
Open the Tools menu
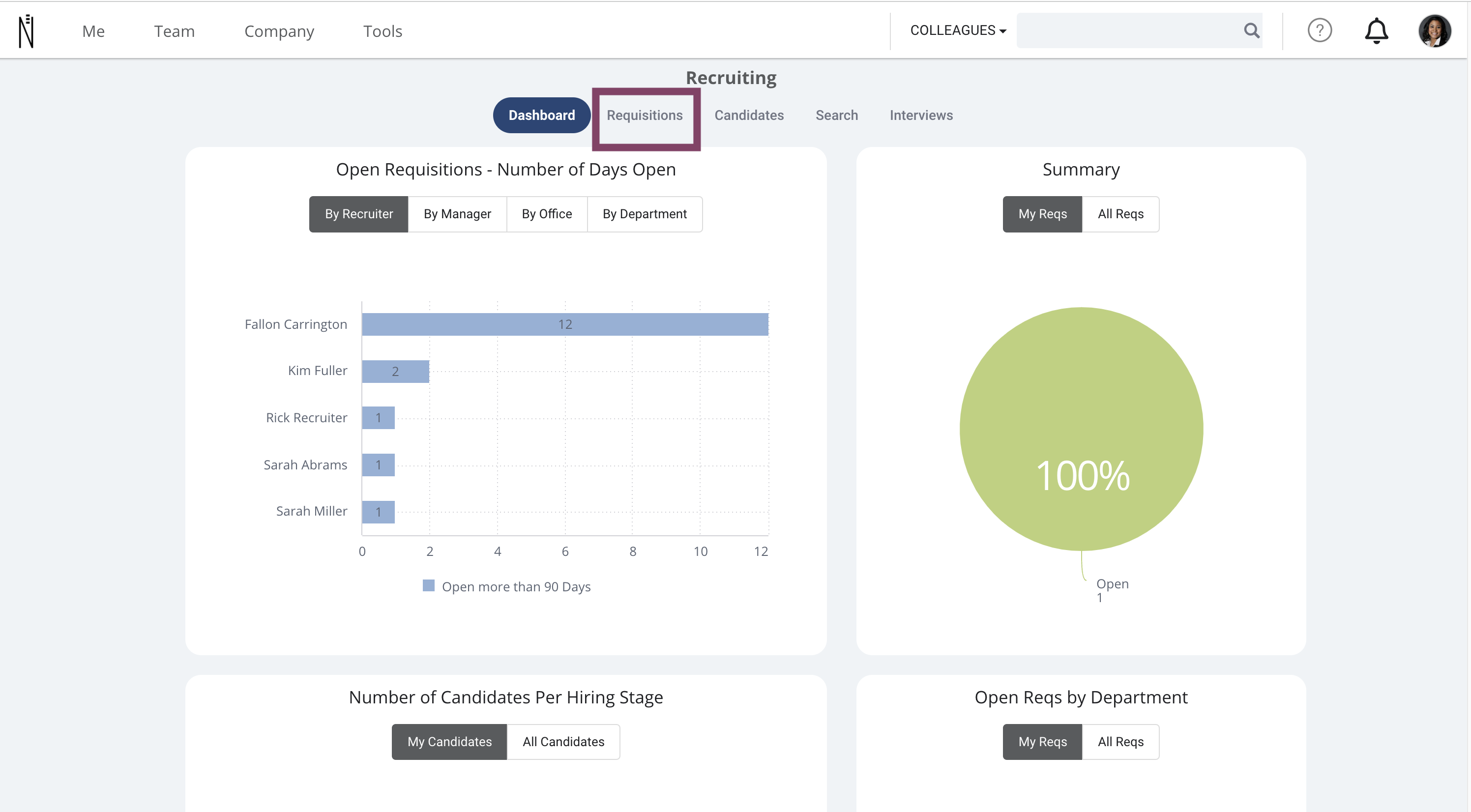point(382,31)
